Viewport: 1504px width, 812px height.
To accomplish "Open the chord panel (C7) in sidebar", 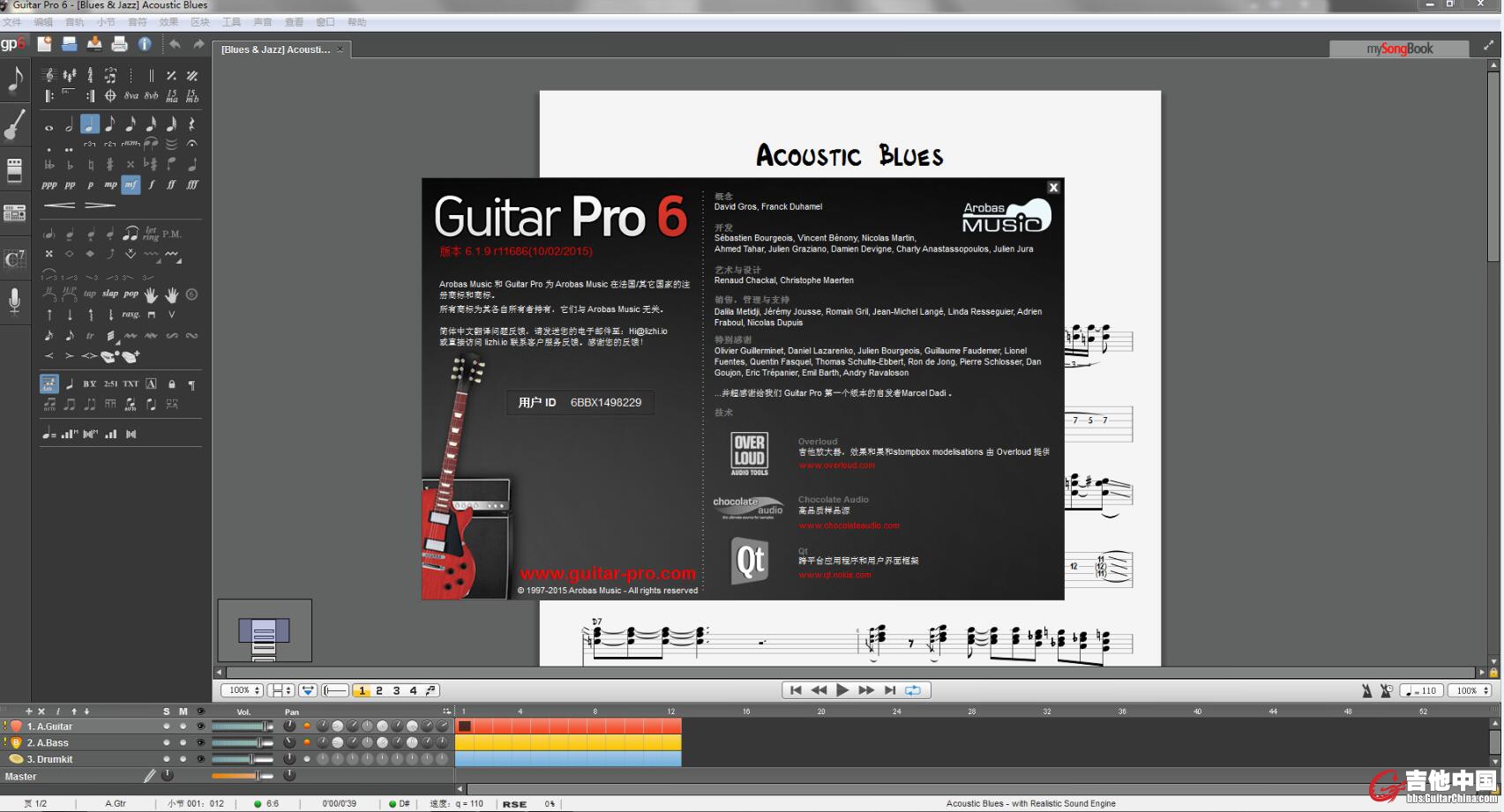I will 15,258.
